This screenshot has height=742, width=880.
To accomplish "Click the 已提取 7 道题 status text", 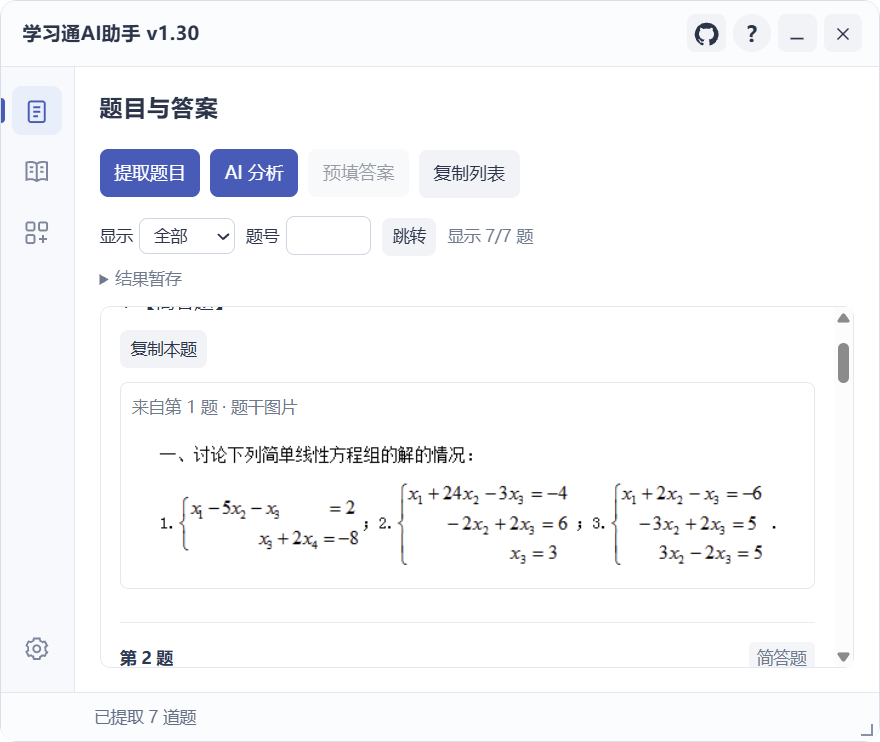I will tap(145, 717).
